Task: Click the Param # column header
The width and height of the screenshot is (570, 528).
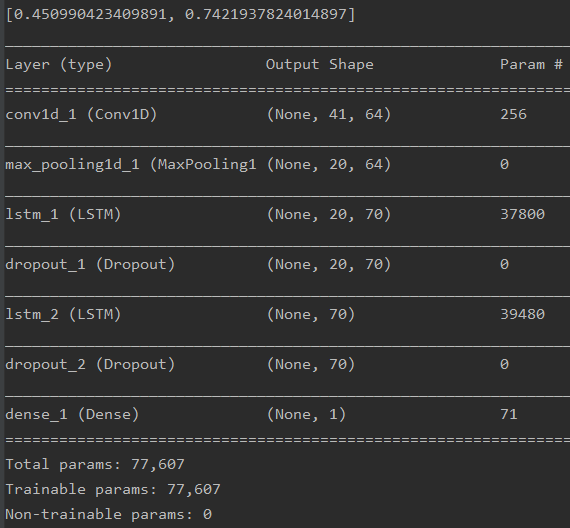Action: tap(531, 65)
